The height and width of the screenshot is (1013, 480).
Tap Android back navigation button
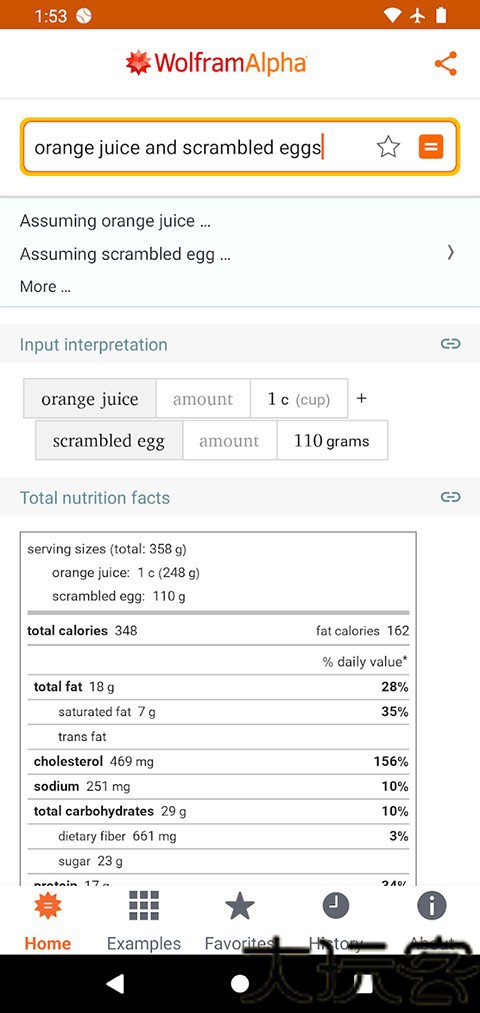116,983
